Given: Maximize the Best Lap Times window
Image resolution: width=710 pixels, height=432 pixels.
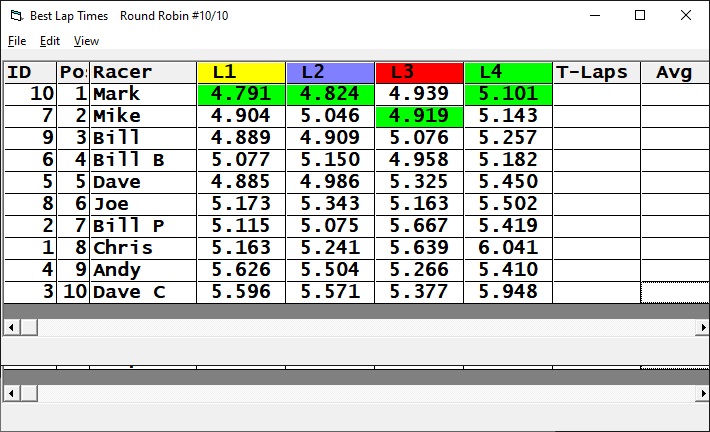Looking at the screenshot, I should click(640, 16).
